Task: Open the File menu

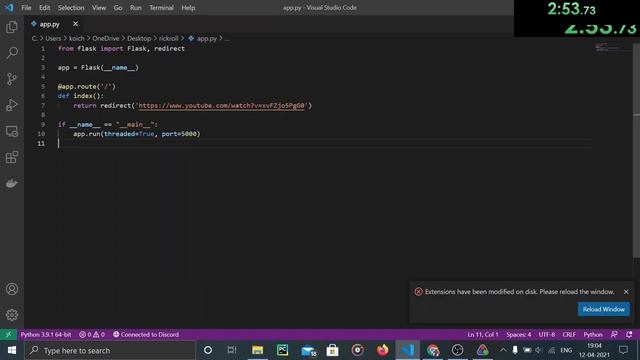Action: tap(26, 8)
